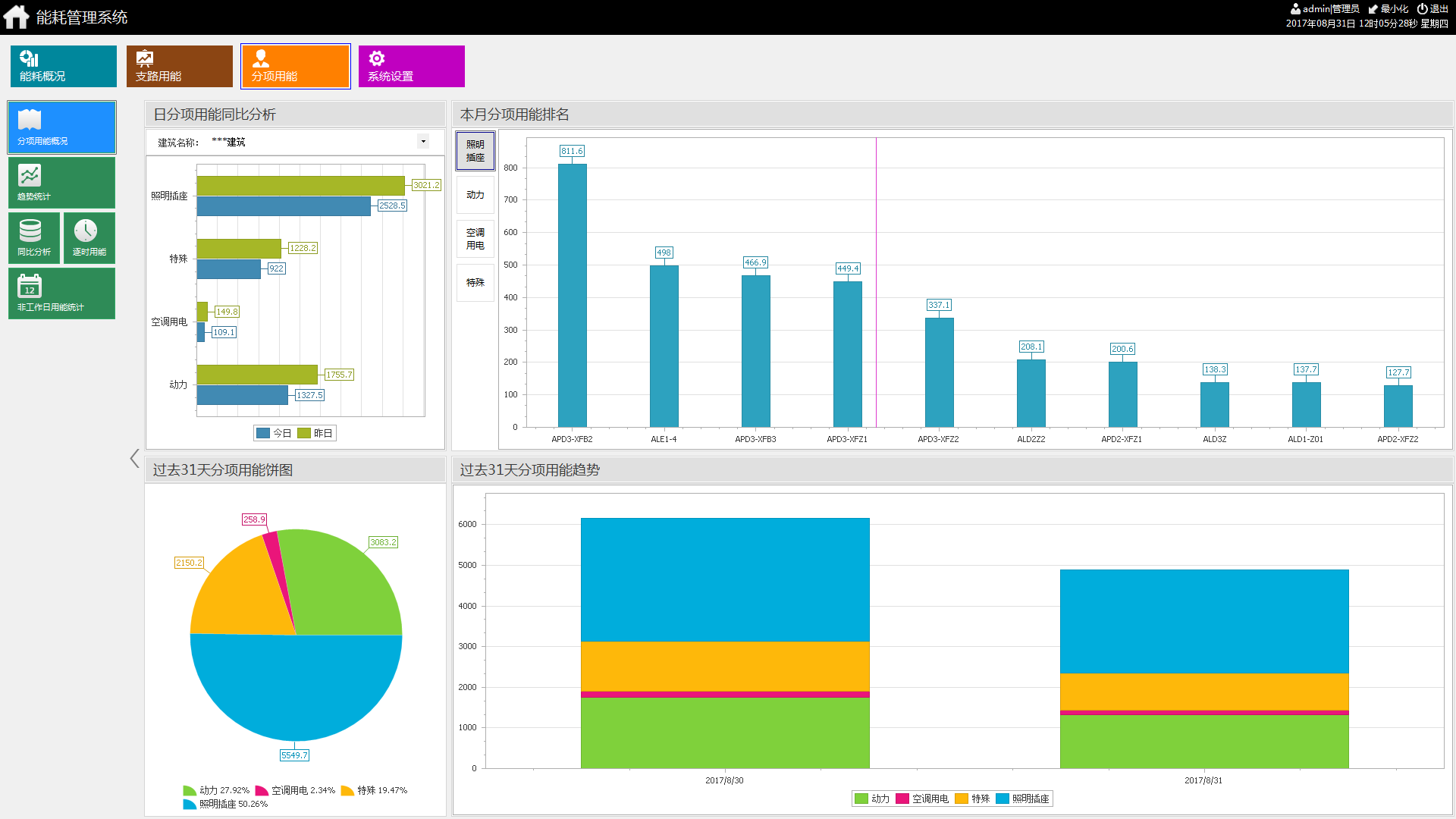Switch ranking chart to 动力 category

tap(475, 195)
